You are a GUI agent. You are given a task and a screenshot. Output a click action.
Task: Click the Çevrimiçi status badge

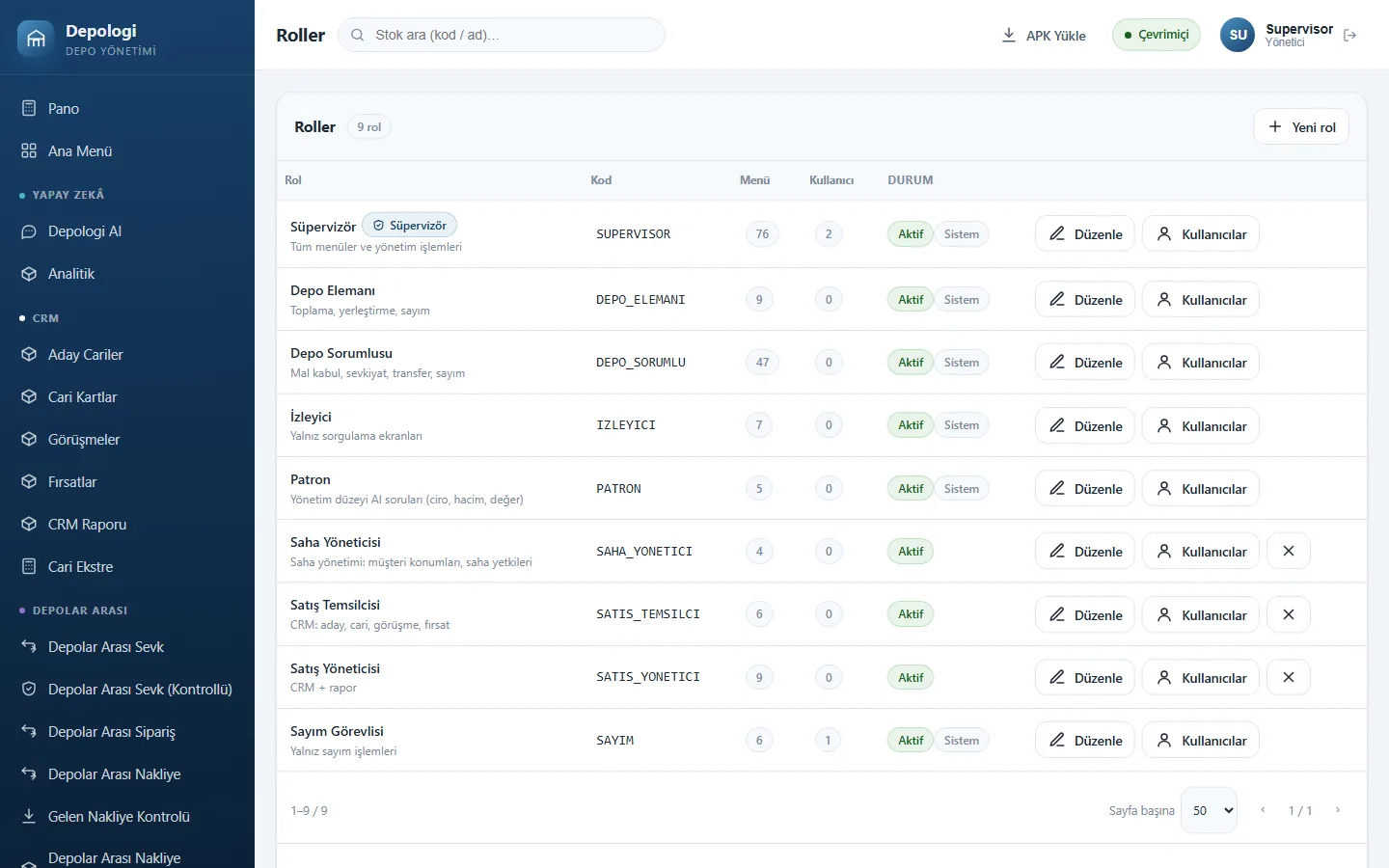coord(1157,35)
